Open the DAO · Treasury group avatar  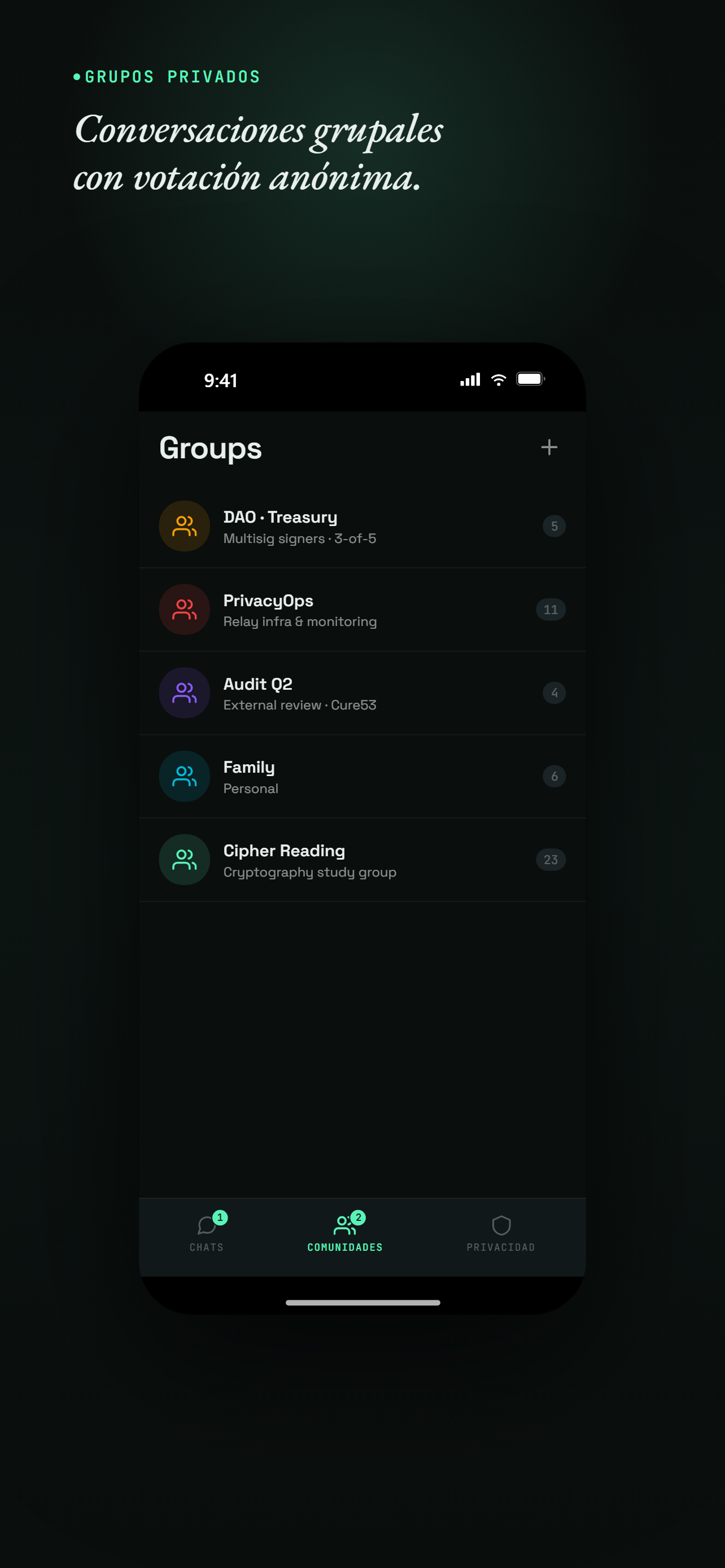coord(185,526)
